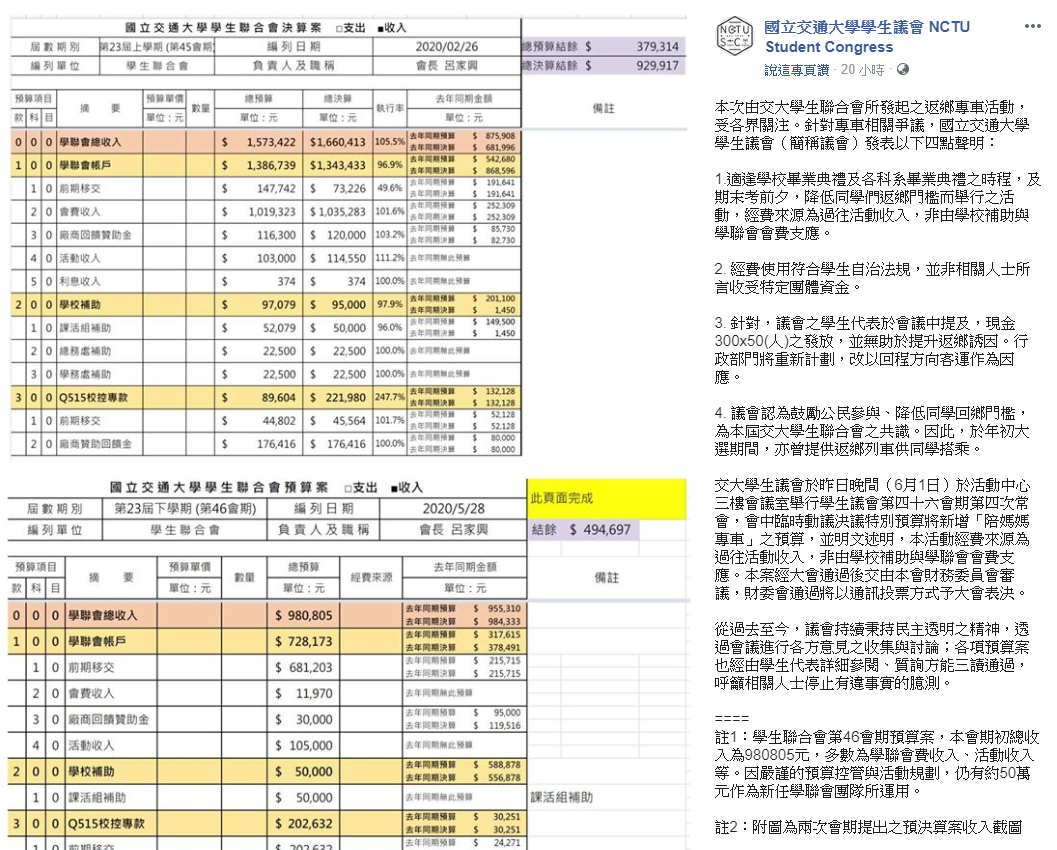Screen dimensions: 1057x850
Task: Click the 學務處補助 row label
Action: click(85, 374)
